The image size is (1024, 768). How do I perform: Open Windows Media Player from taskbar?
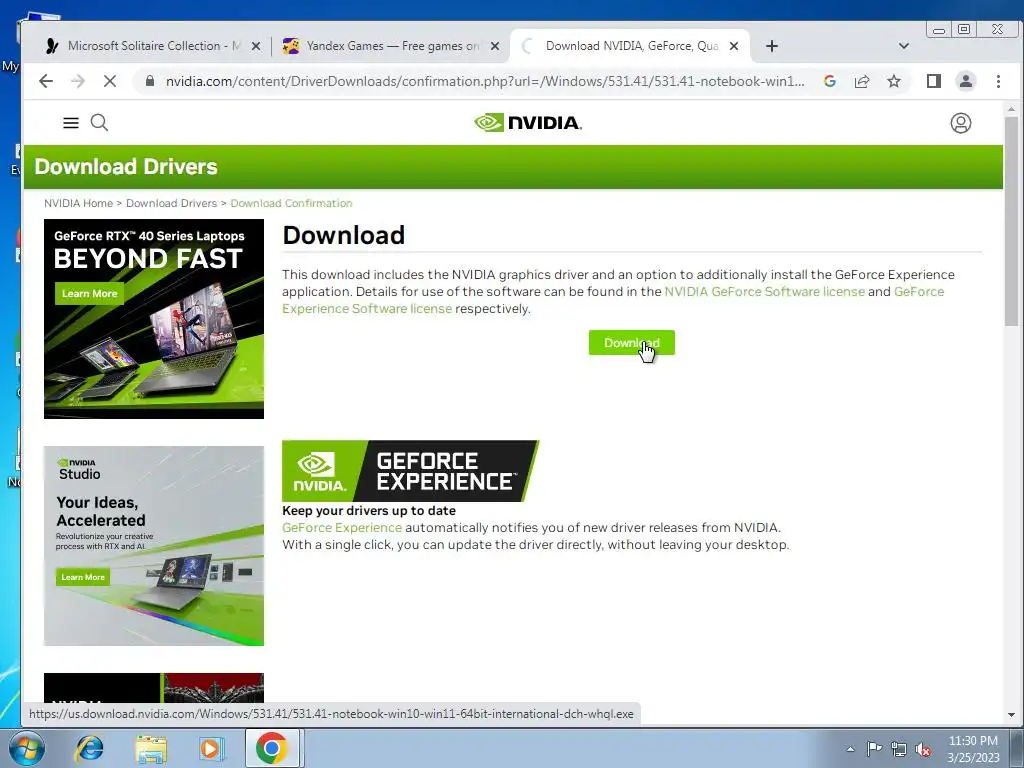coord(210,748)
